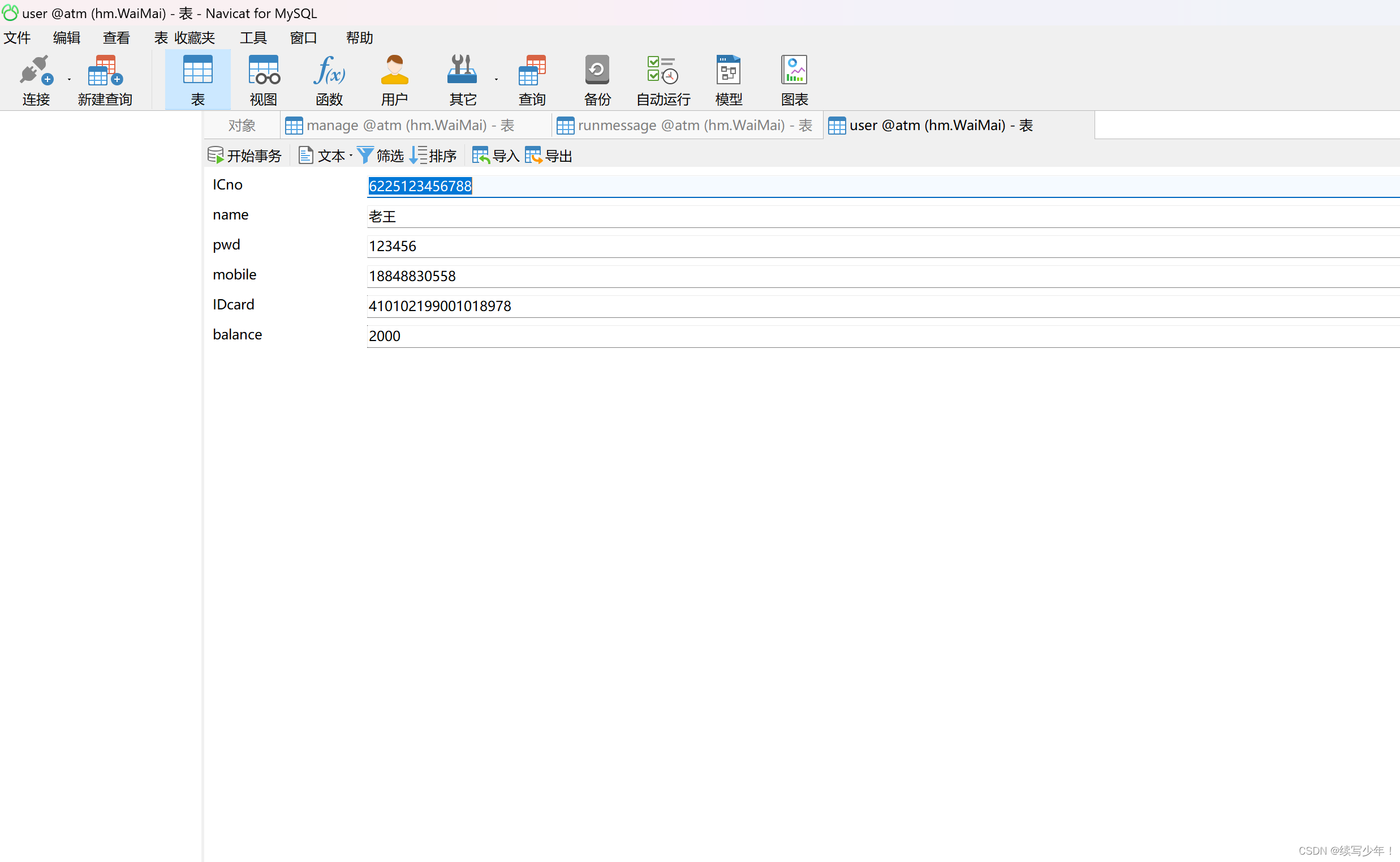Click the Filter (筛选) funnel button
This screenshot has height=862, width=1400.
tap(380, 155)
